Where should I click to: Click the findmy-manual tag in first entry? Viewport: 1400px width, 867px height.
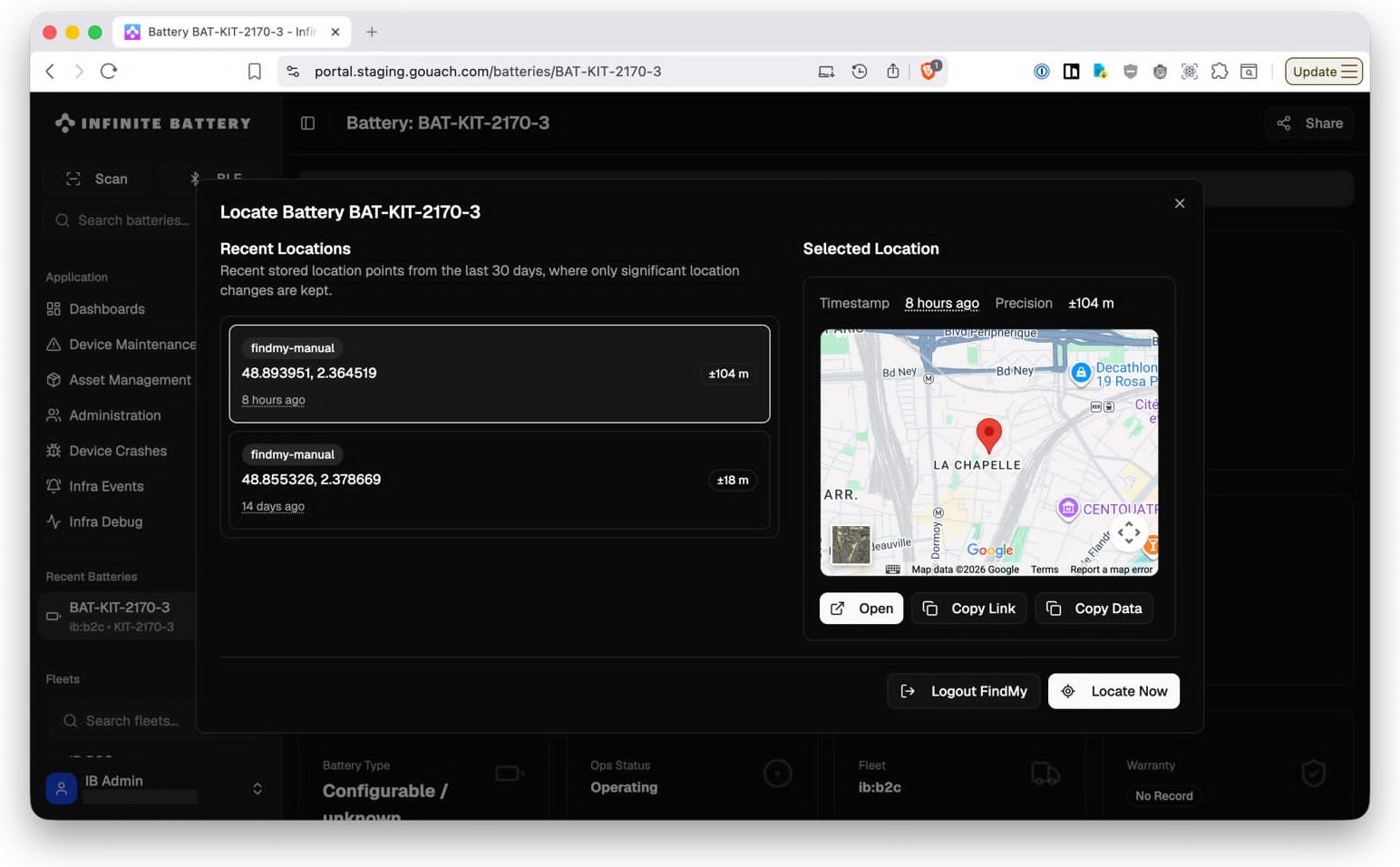292,348
